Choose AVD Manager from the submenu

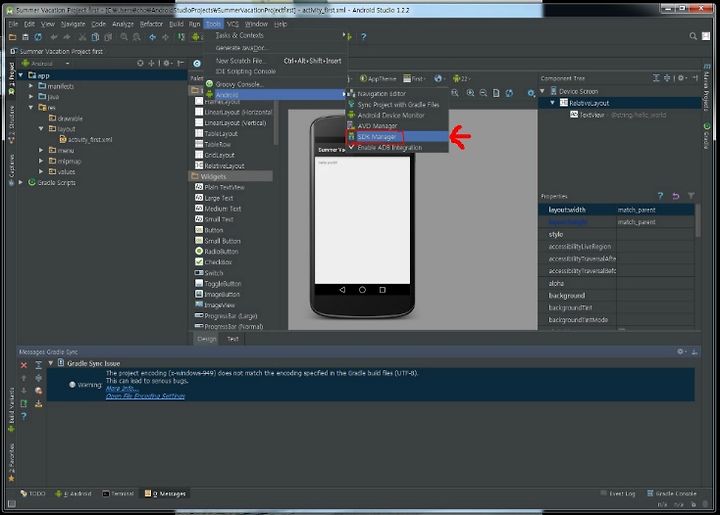[397, 126]
